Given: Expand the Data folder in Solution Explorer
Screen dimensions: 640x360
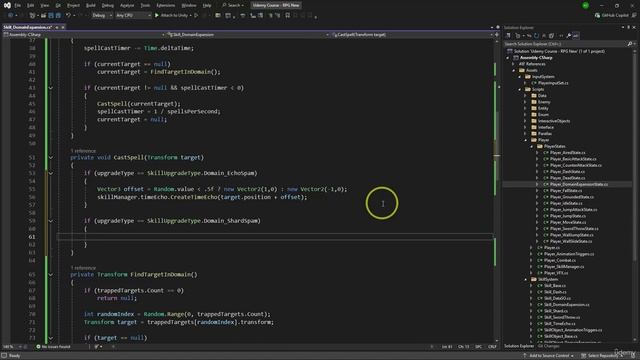Looking at the screenshot, I should coord(526,96).
